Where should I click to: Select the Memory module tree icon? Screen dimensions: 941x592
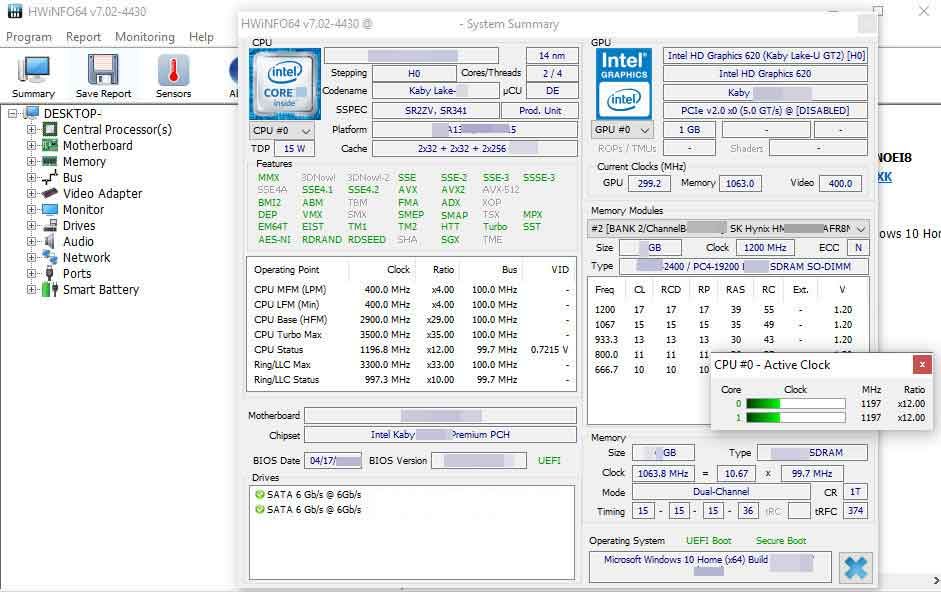[50, 162]
